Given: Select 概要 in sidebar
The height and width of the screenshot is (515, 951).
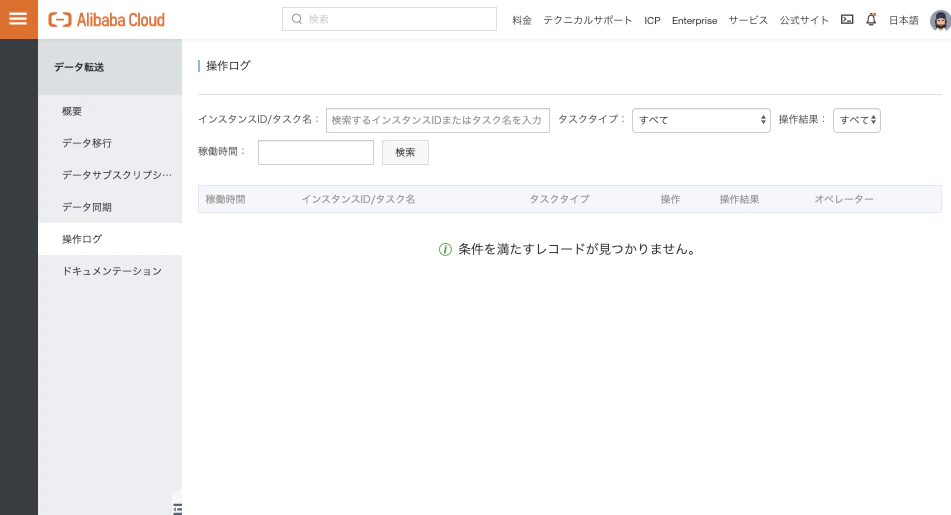Looking at the screenshot, I should pos(110,111).
